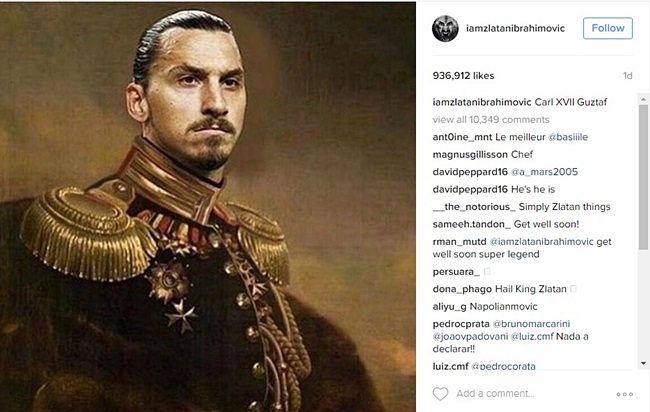Screen dimensions: 650x412
Task: Click the comments scrollbar thumb
Action: pyautogui.click(x=643, y=177)
